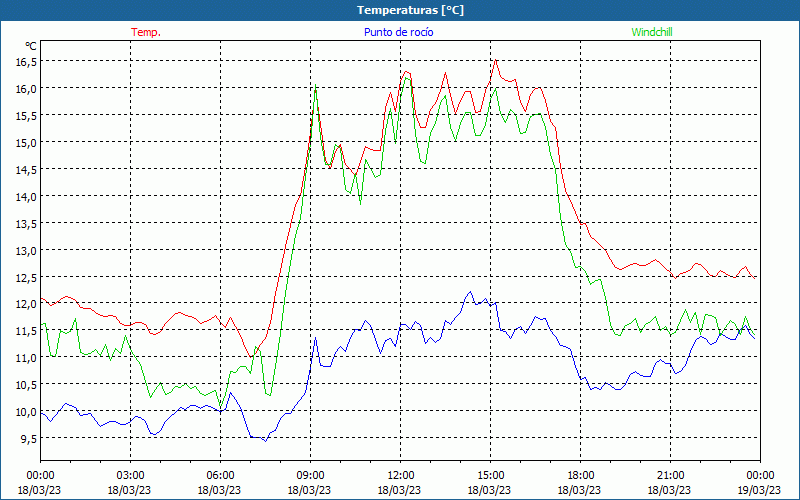Click the 06:00 time axis label
This screenshot has width=800, height=500.
(x=220, y=475)
